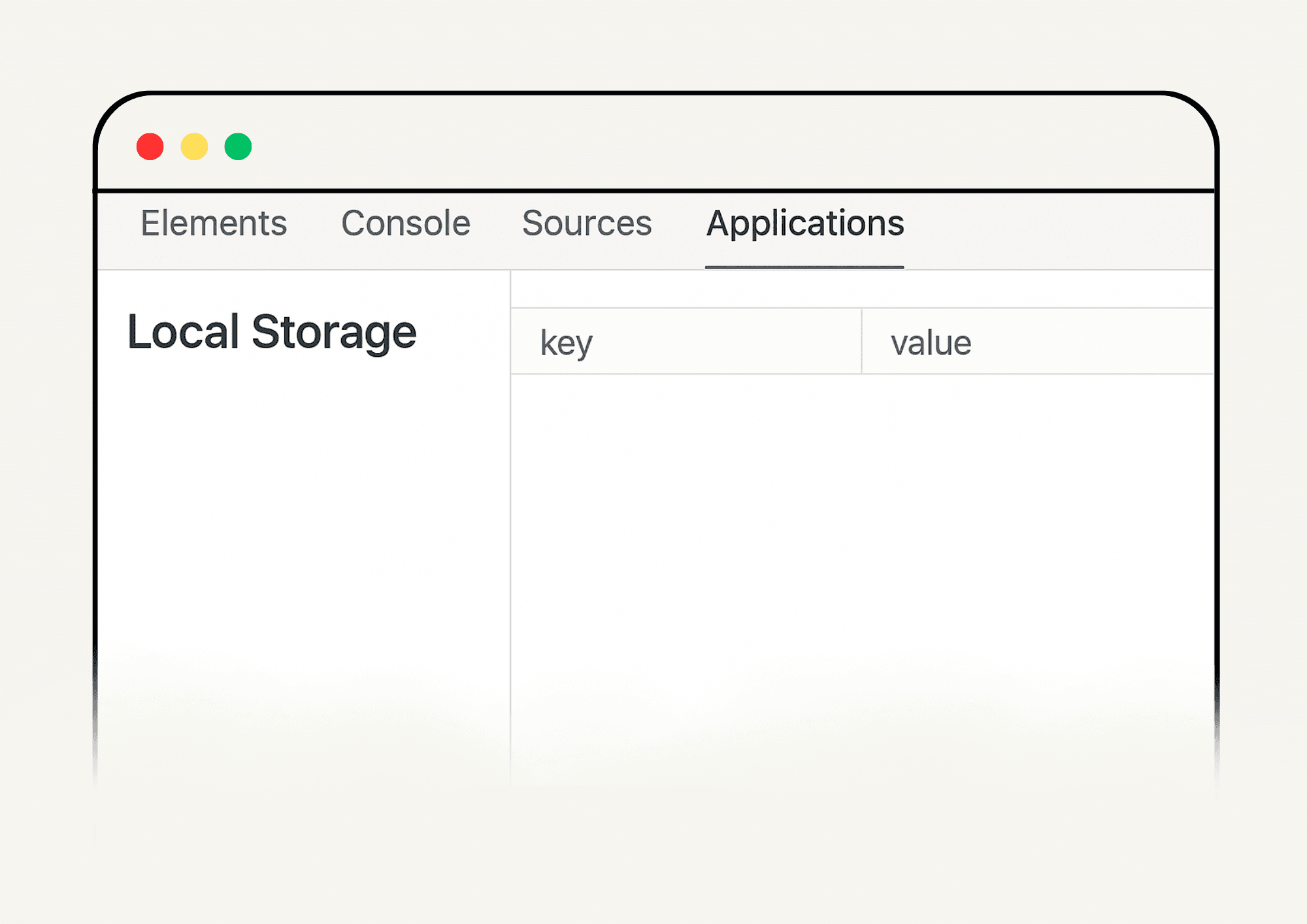
Task: Click the value column header
Action: (x=931, y=342)
